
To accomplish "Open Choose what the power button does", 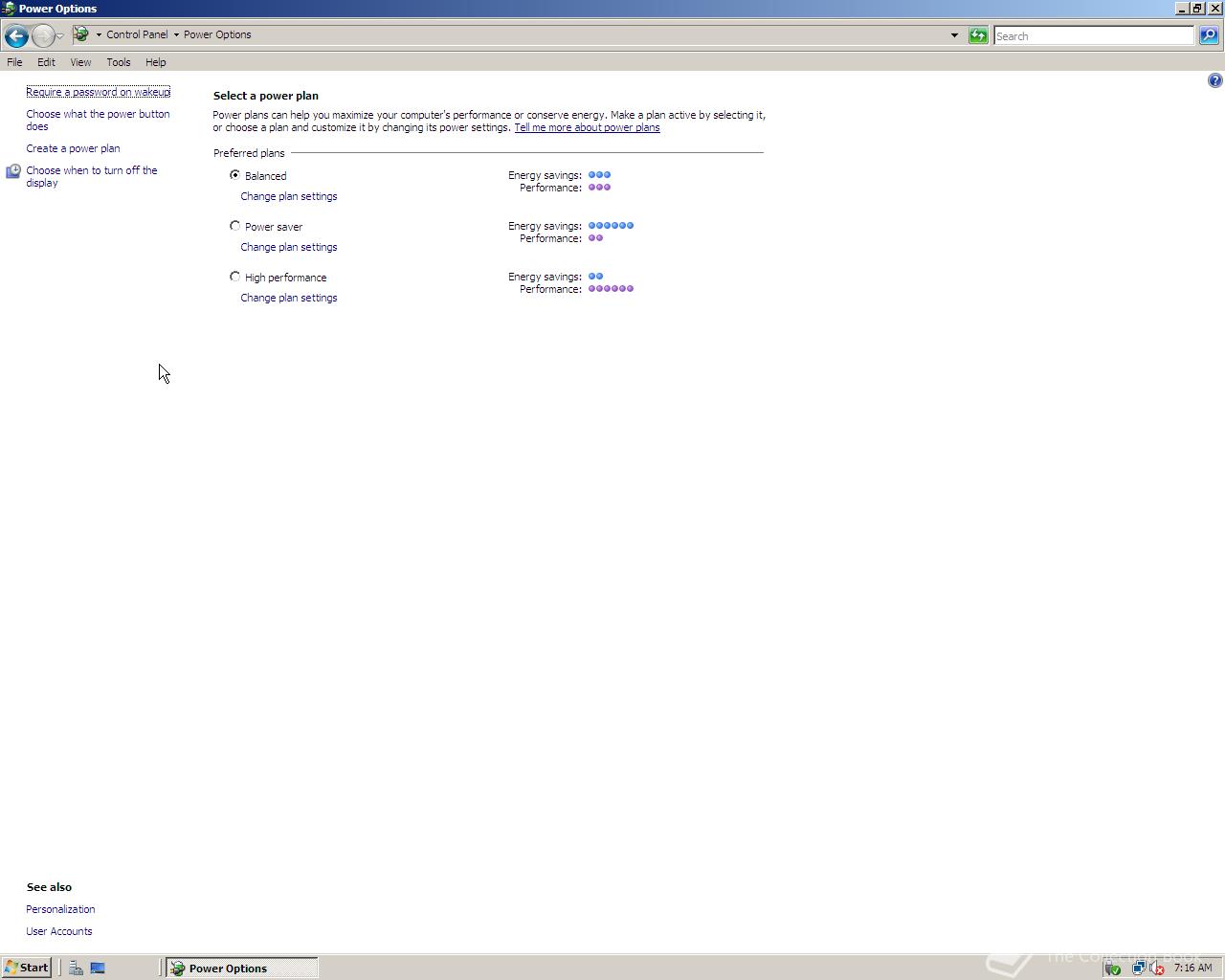I will click(98, 120).
